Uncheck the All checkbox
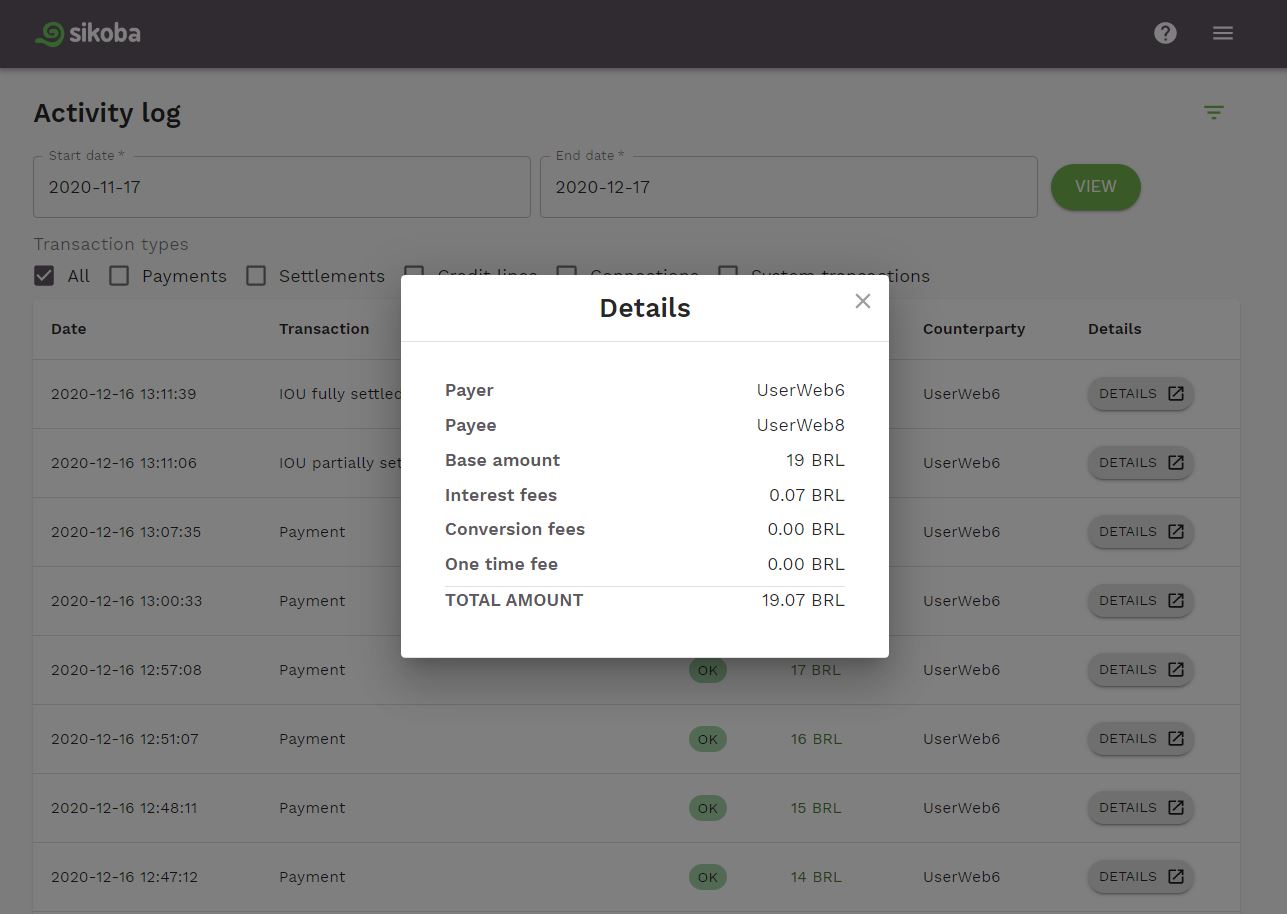Viewport: 1287px width, 914px height. (44, 276)
